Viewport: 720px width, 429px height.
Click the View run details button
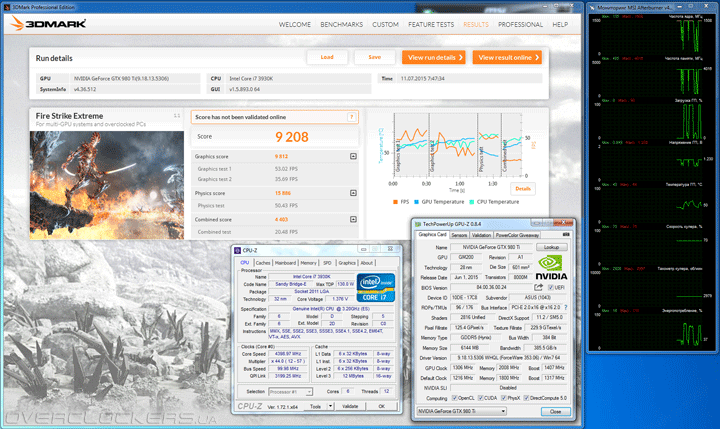[x=433, y=57]
